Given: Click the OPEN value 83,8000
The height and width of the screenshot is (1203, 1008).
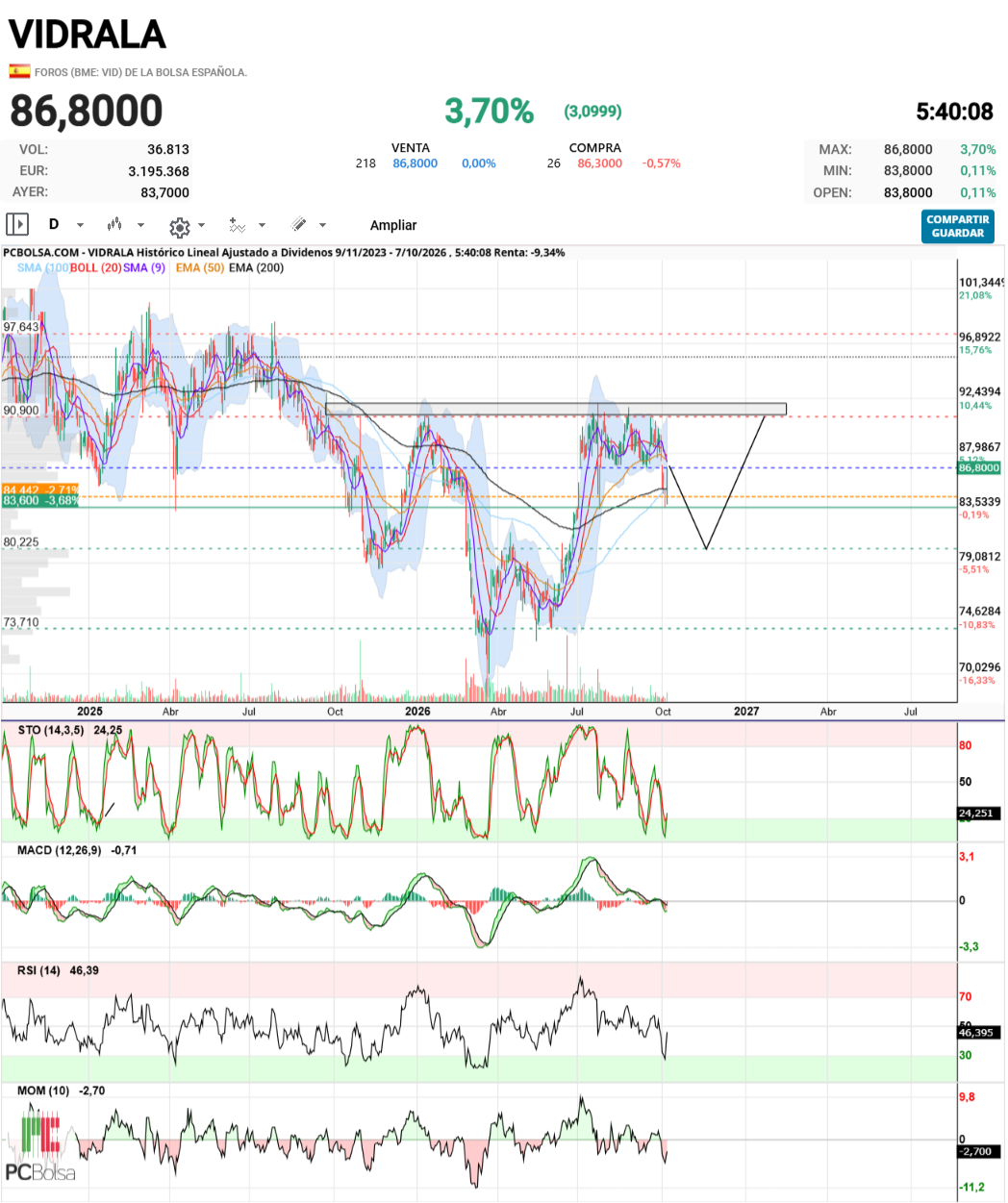Looking at the screenshot, I should pyautogui.click(x=908, y=192).
